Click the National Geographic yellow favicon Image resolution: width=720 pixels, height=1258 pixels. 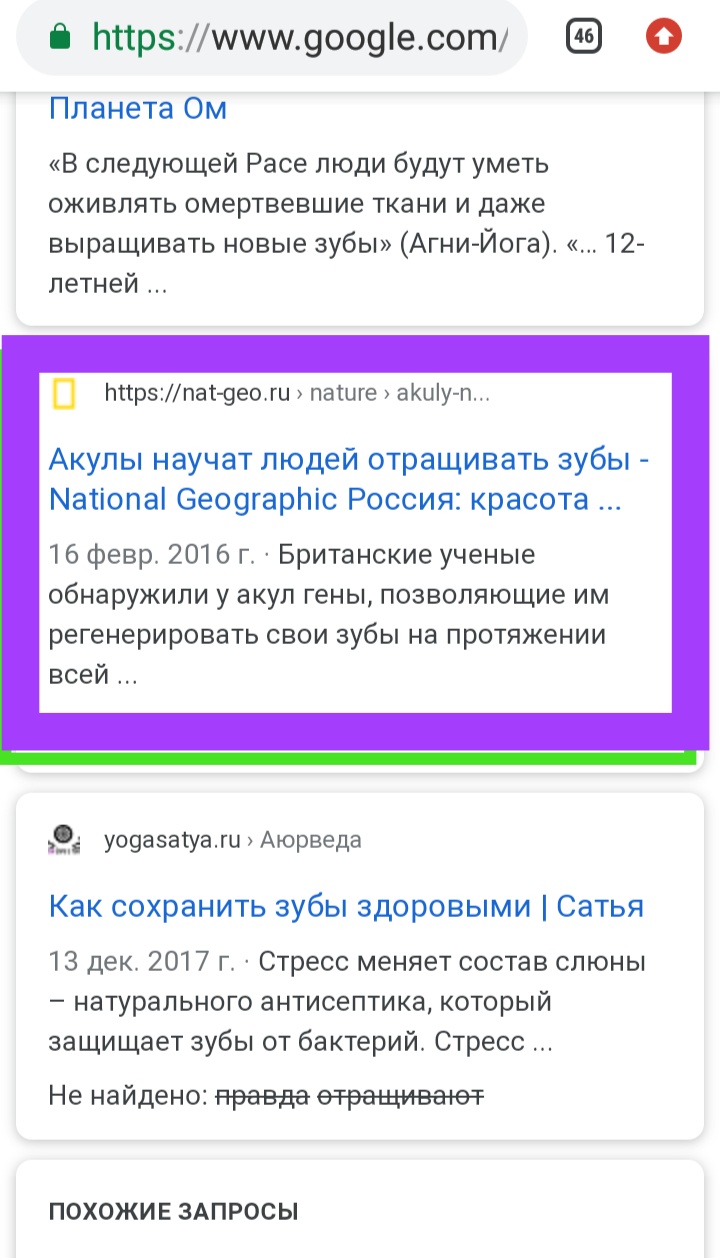(64, 394)
